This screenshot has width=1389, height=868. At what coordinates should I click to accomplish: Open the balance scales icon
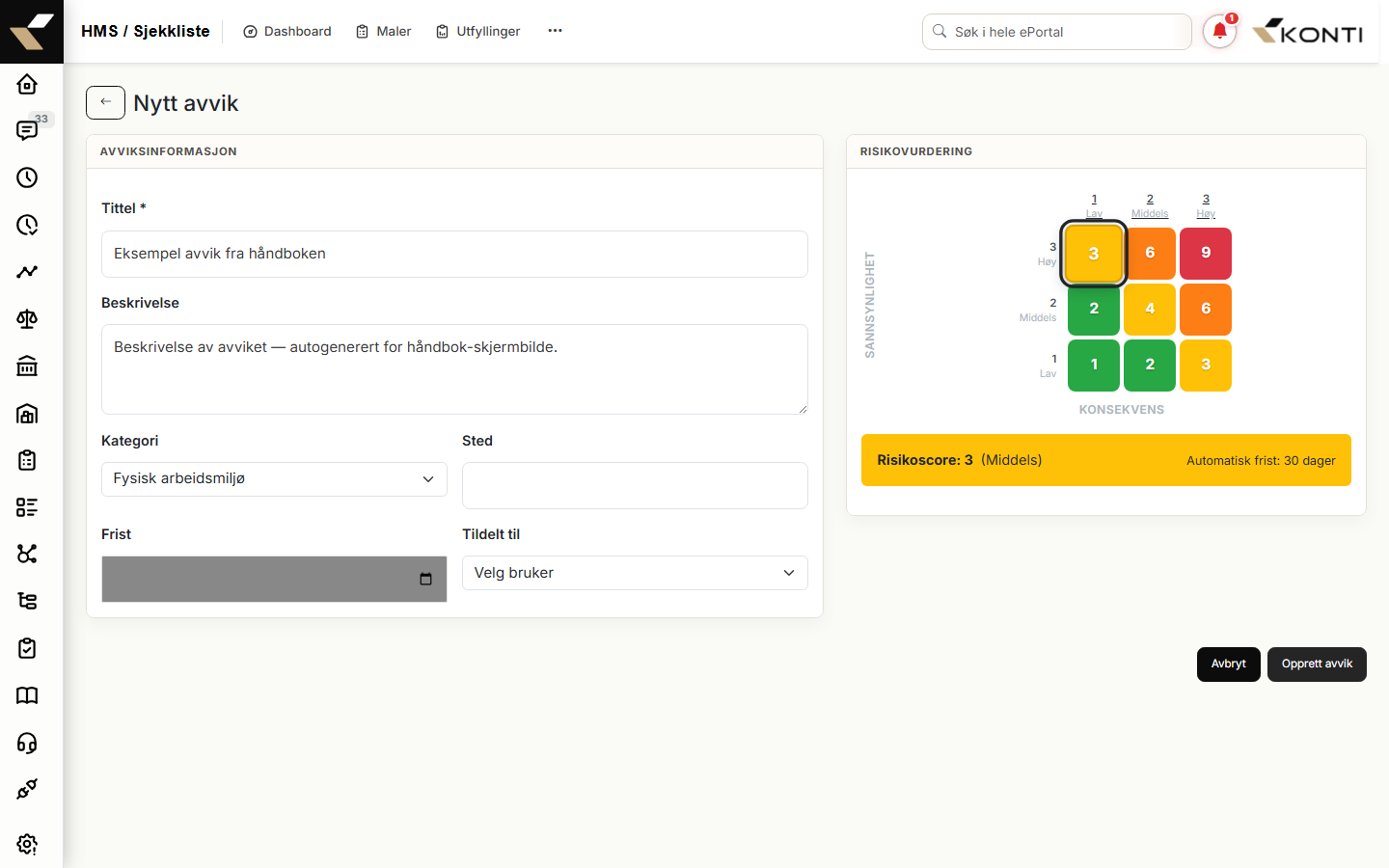tap(27, 319)
